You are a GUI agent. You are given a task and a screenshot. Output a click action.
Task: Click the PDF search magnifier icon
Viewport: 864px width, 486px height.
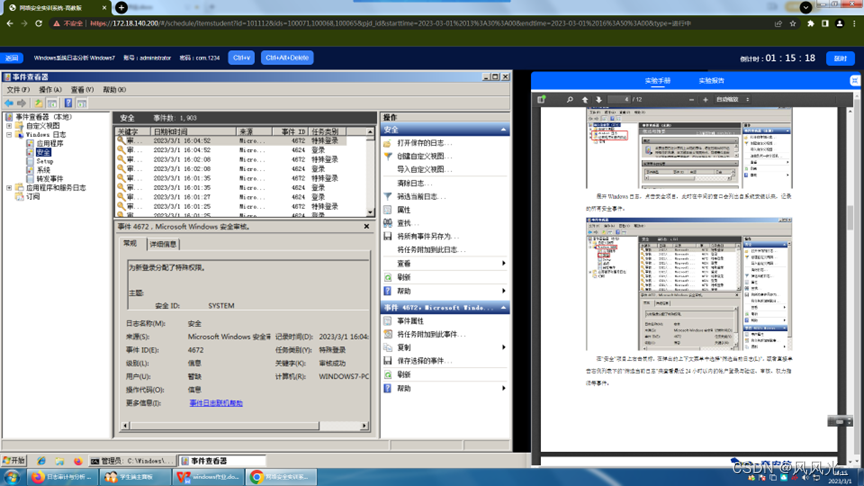pyautogui.click(x=570, y=99)
